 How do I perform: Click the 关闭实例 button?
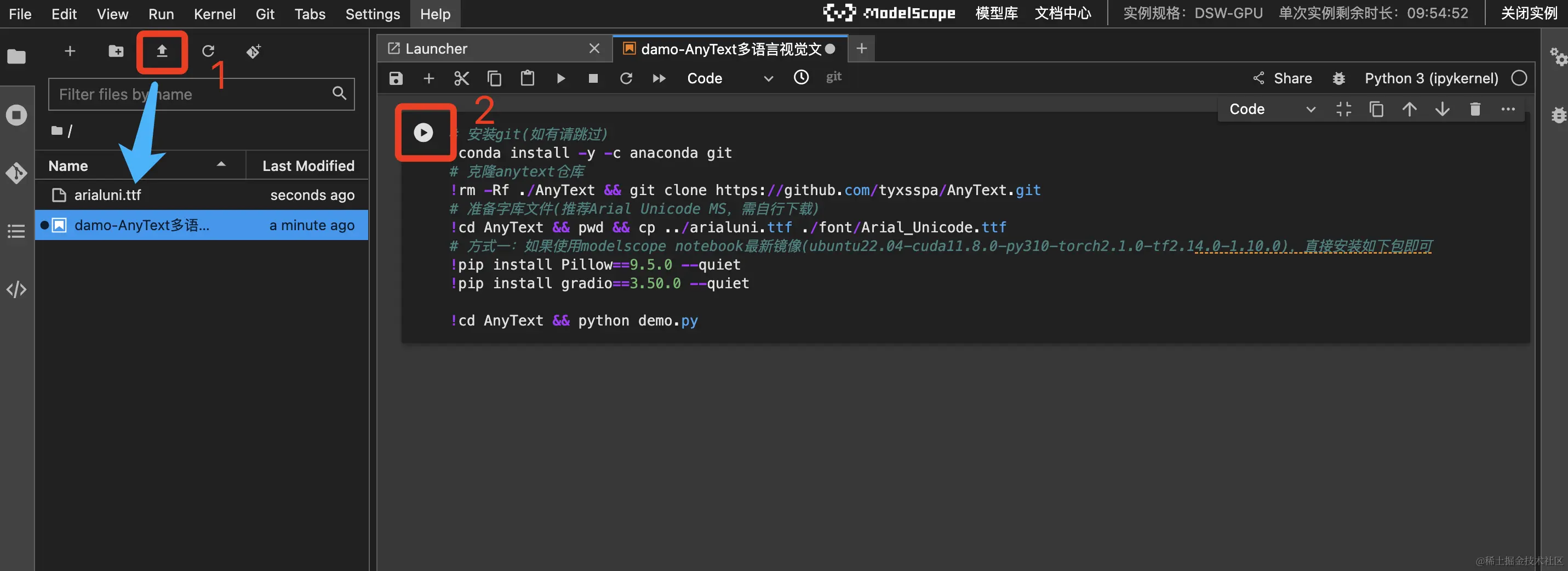point(1529,13)
